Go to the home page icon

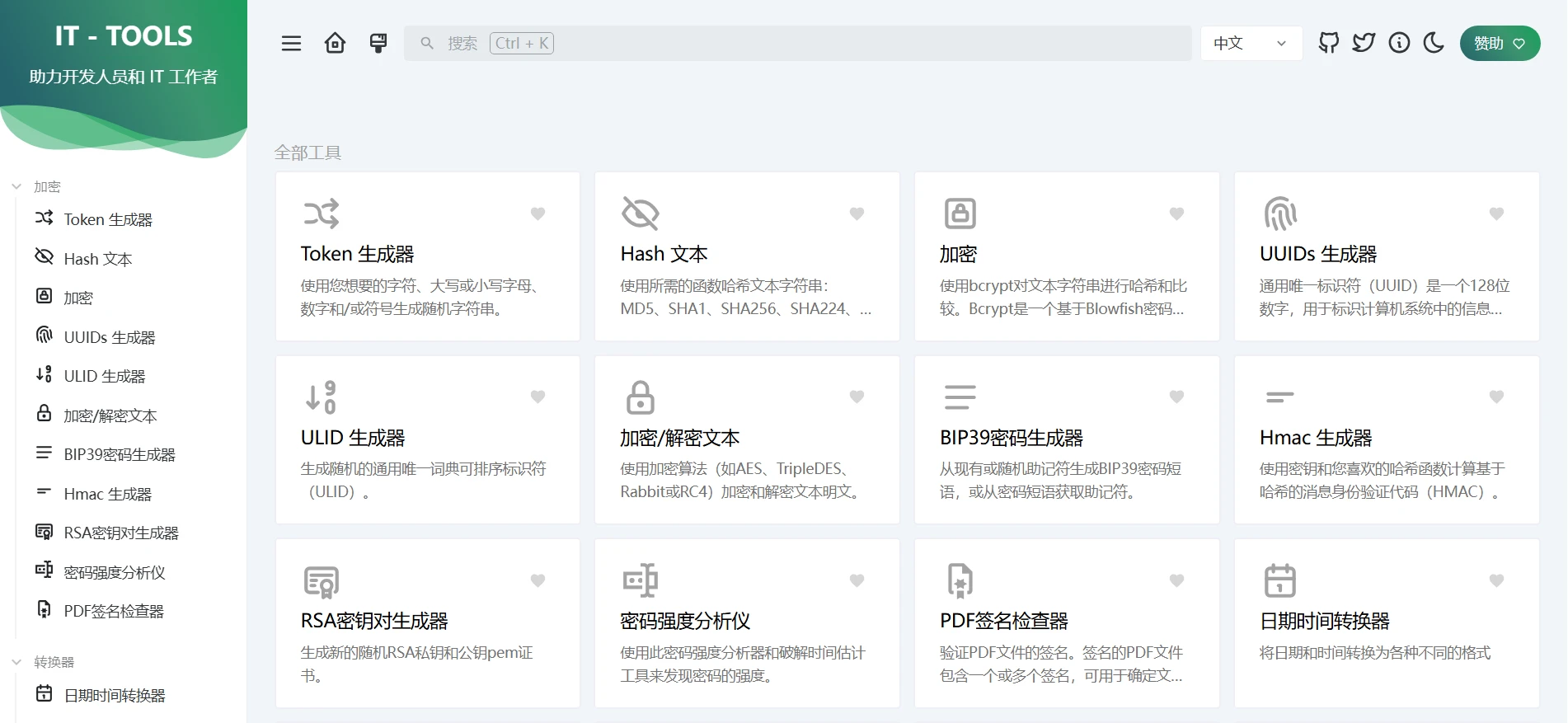tap(335, 44)
